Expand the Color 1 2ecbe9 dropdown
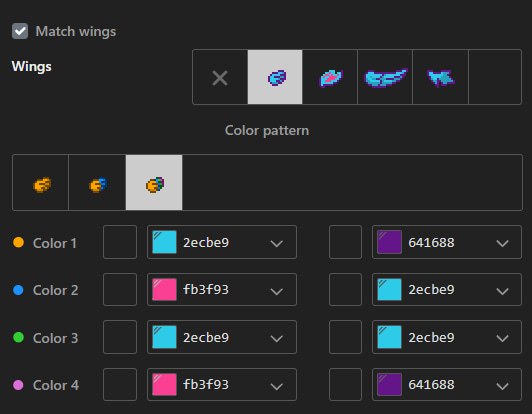Viewport: 532px width, 414px height. 222,242
